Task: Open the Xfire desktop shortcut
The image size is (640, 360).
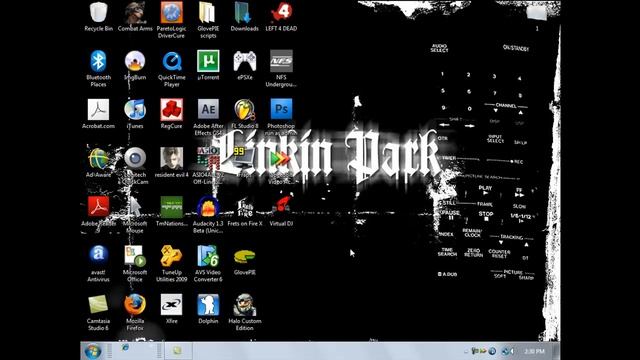Action: (171, 309)
